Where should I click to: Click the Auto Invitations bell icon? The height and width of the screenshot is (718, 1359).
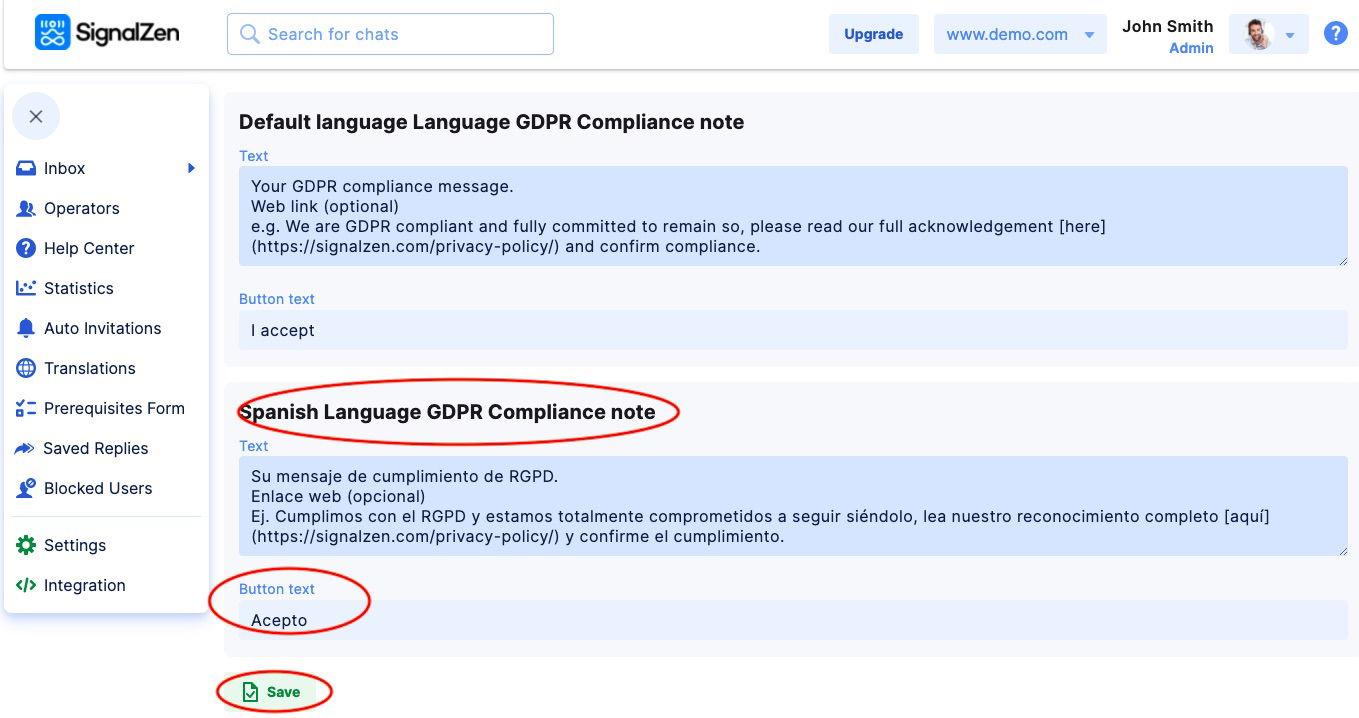coord(26,329)
